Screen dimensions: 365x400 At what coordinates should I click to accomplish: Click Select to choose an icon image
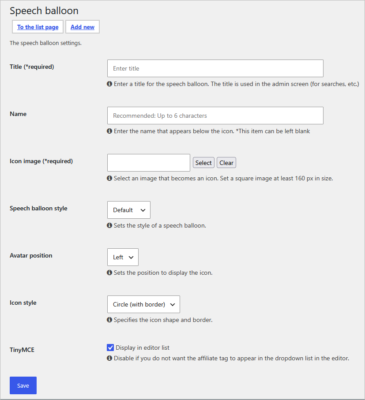[x=203, y=163]
